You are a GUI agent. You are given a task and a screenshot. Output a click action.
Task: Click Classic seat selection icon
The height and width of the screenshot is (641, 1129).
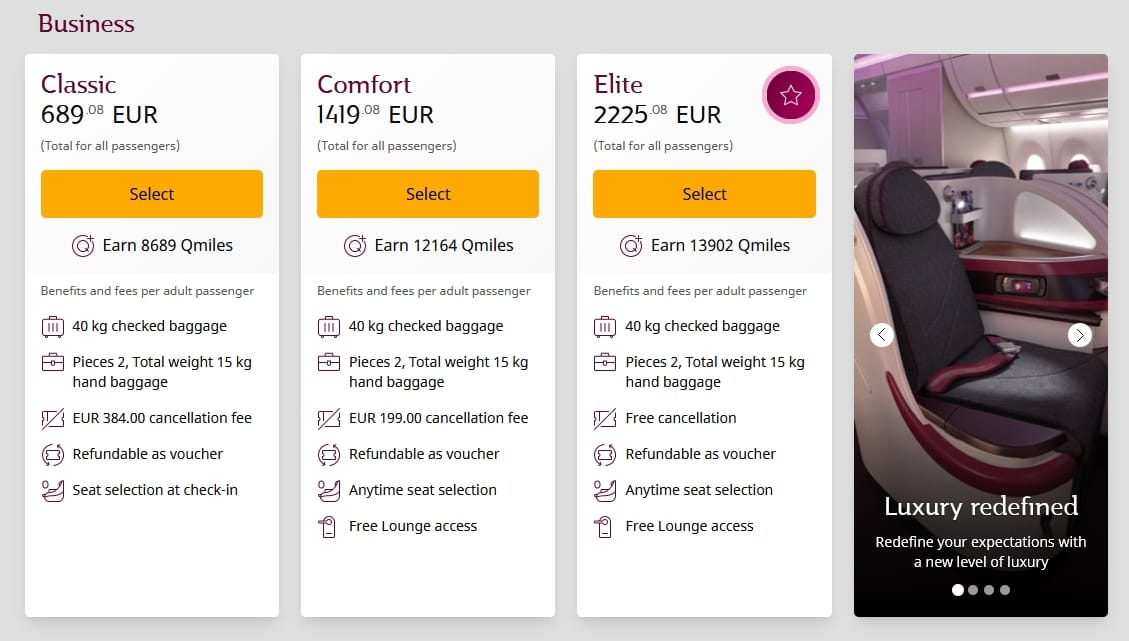click(53, 491)
